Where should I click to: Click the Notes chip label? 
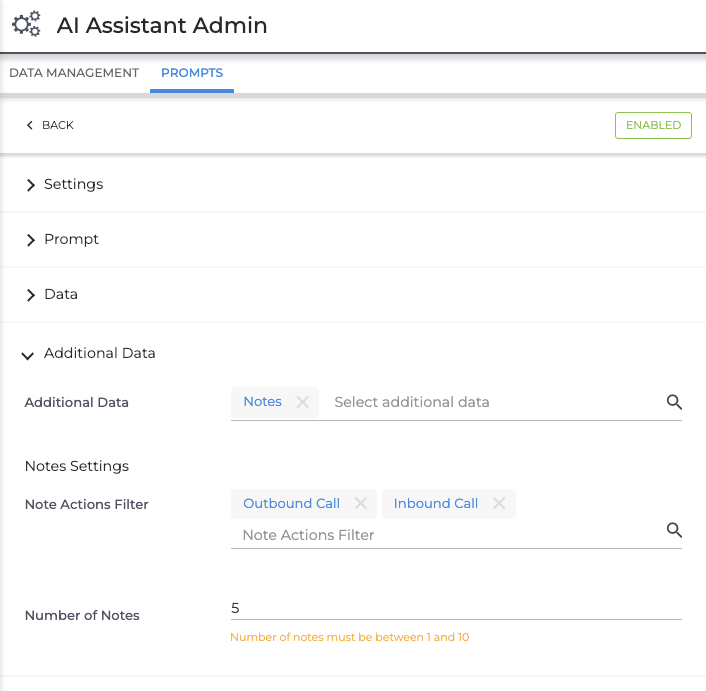(x=263, y=402)
